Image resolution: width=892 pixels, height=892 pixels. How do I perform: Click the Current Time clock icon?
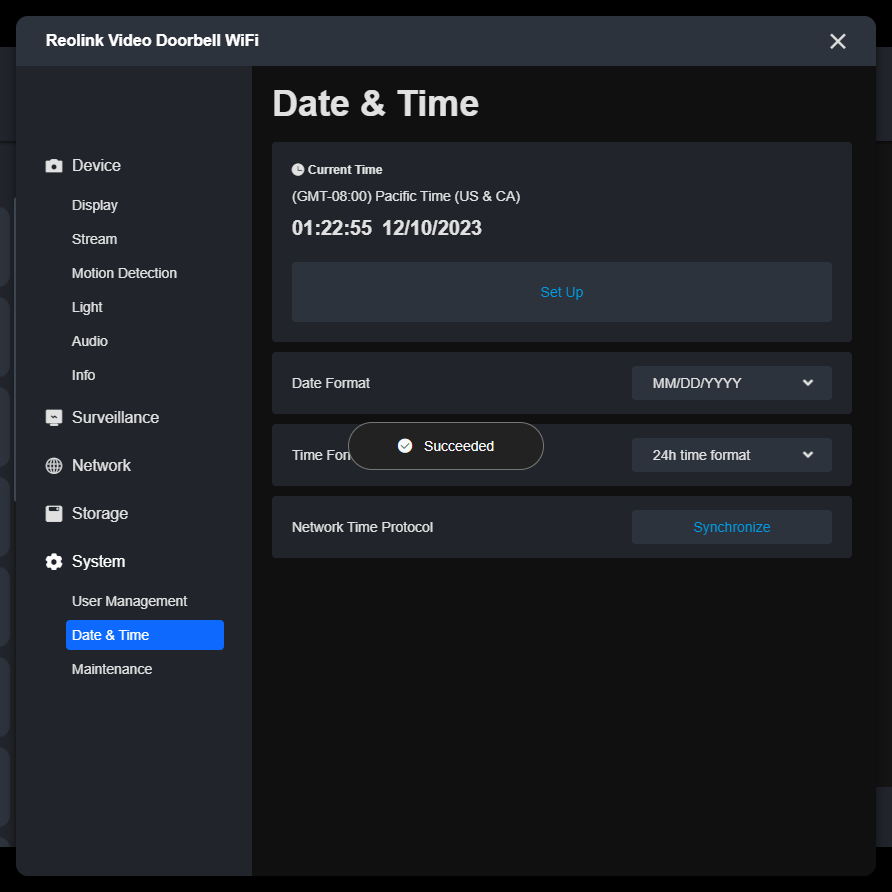click(x=298, y=170)
